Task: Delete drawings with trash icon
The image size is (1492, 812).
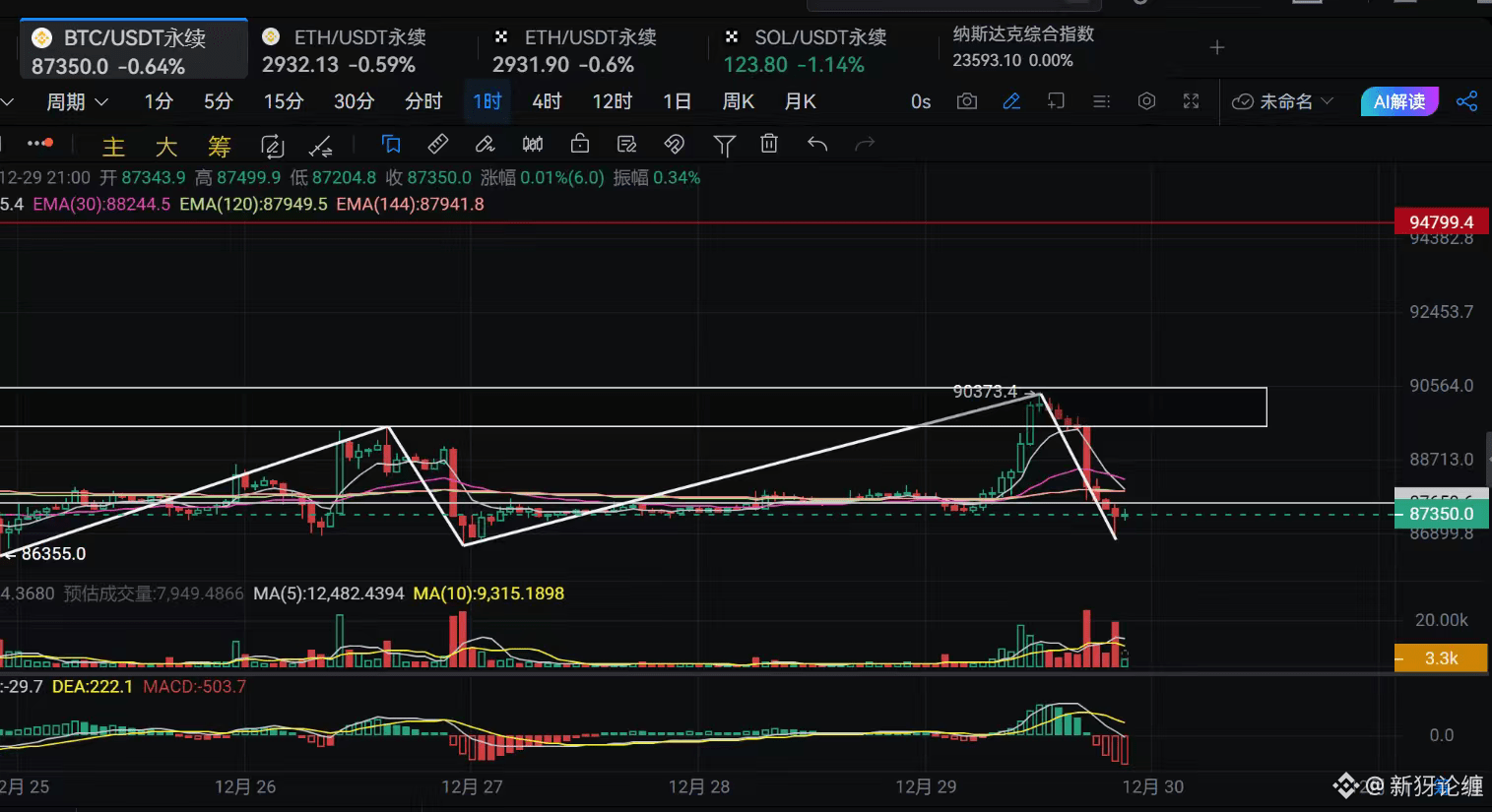Action: coord(769,144)
